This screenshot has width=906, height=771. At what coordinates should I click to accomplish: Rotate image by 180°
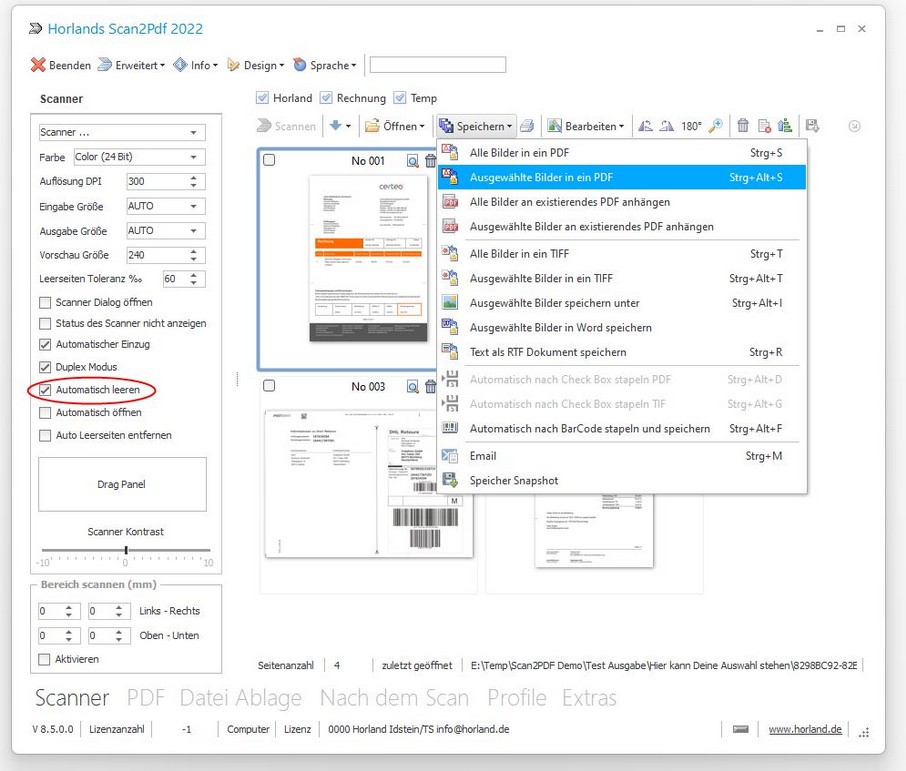(691, 125)
